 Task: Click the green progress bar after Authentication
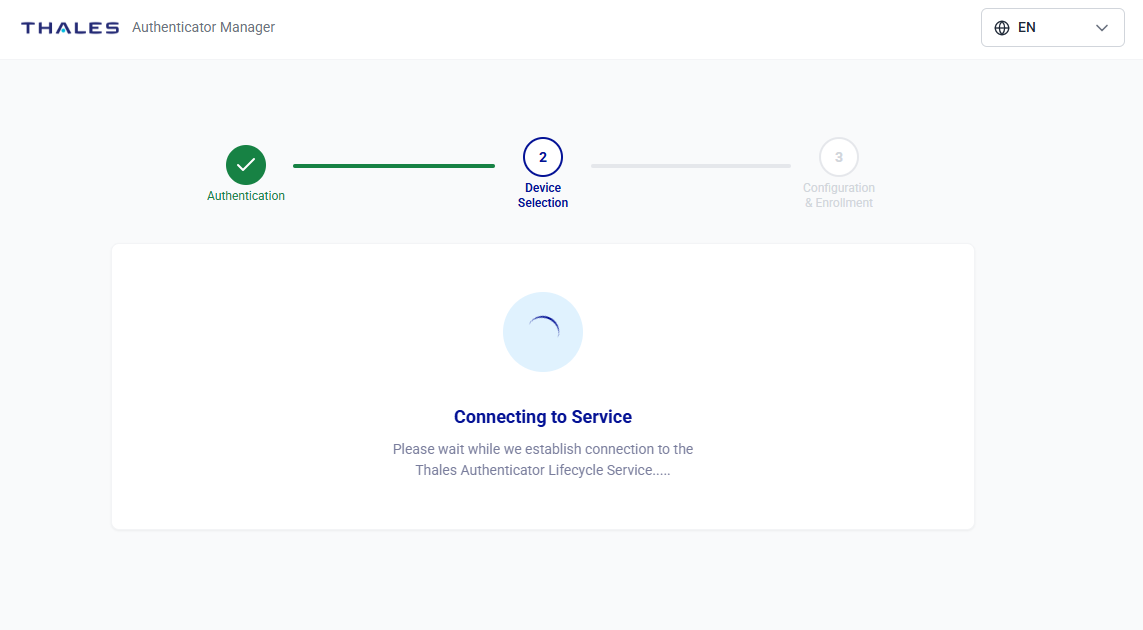(394, 166)
